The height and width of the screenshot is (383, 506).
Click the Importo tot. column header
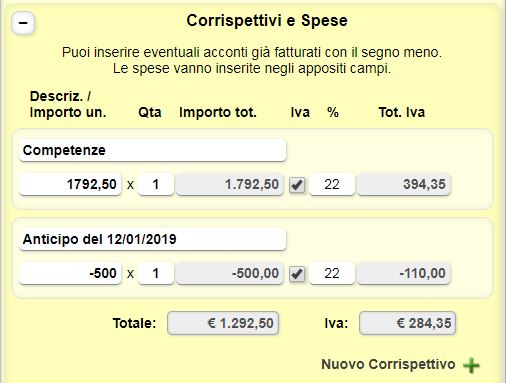pos(218,112)
